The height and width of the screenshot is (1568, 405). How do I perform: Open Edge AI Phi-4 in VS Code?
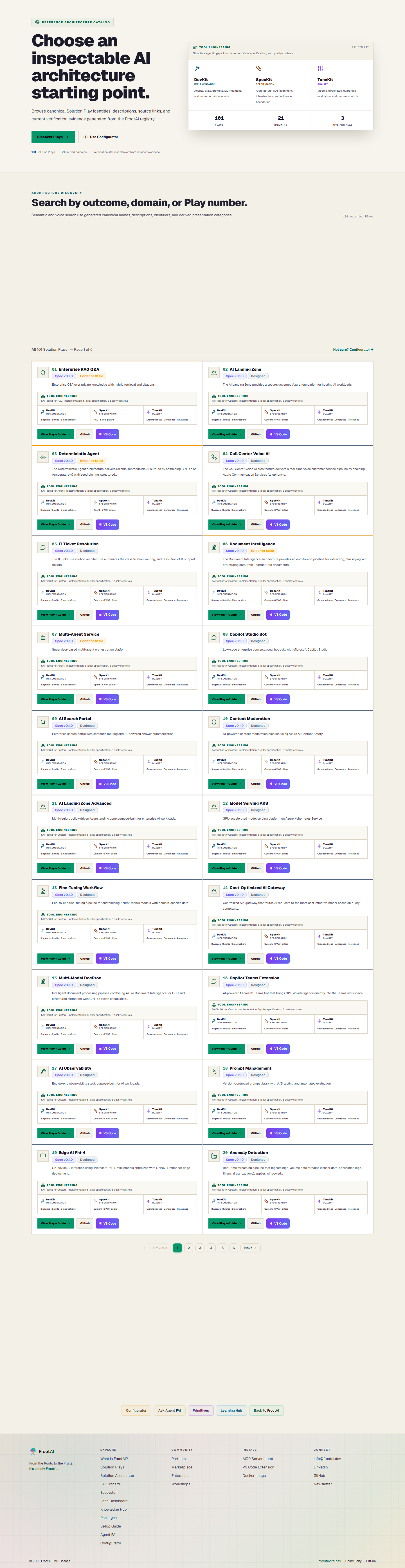tap(107, 1223)
